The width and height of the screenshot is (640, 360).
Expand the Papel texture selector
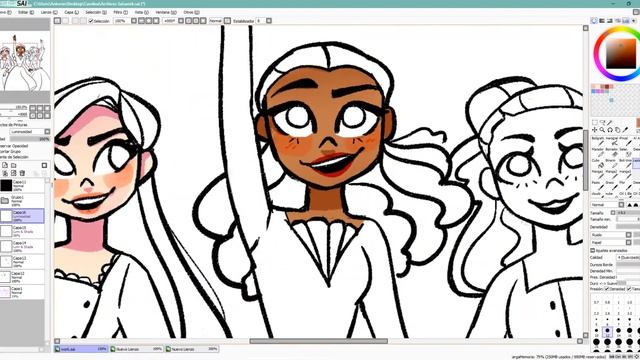(629, 242)
